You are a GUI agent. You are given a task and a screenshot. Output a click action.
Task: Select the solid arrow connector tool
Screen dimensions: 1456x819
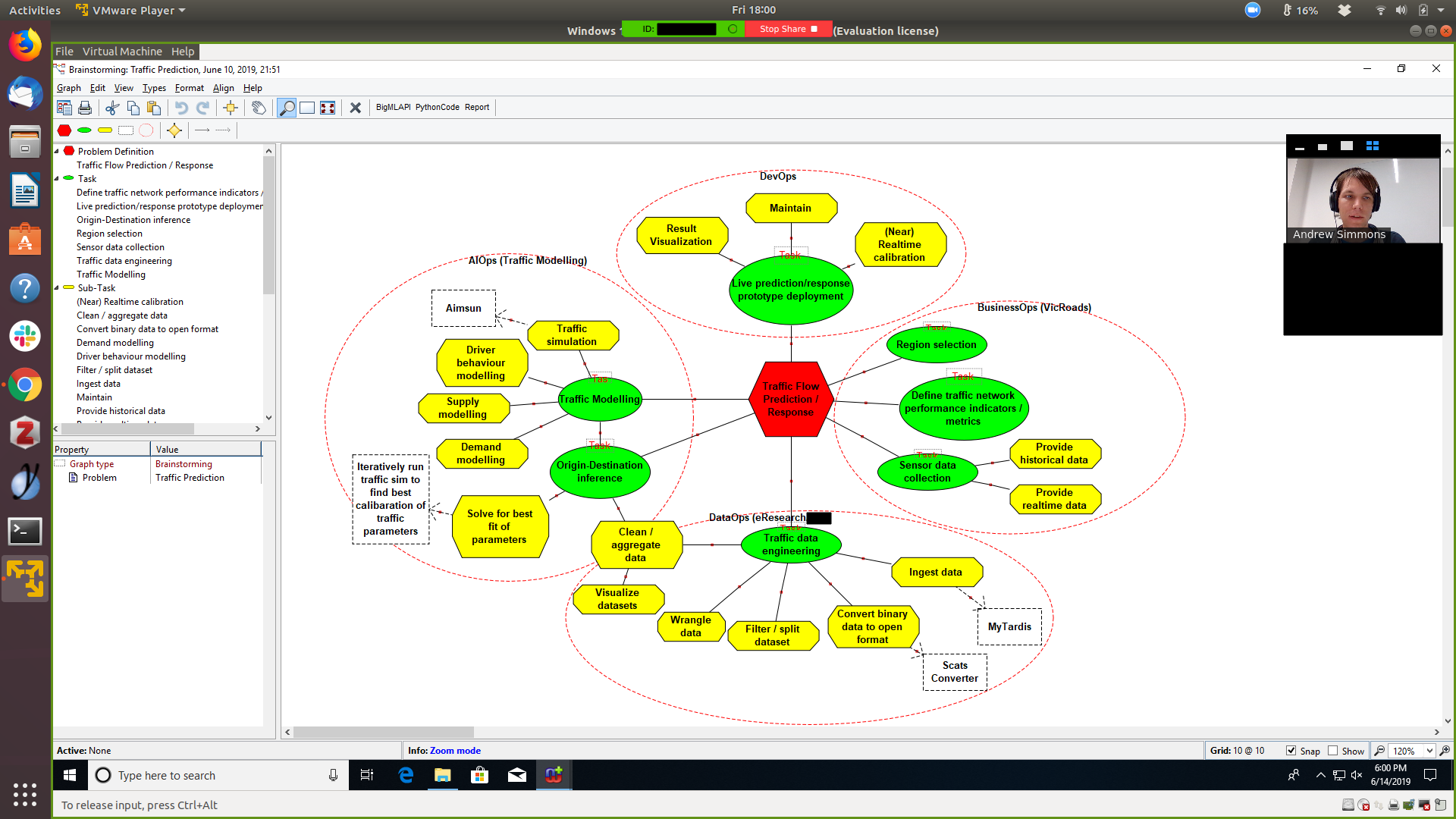(202, 130)
